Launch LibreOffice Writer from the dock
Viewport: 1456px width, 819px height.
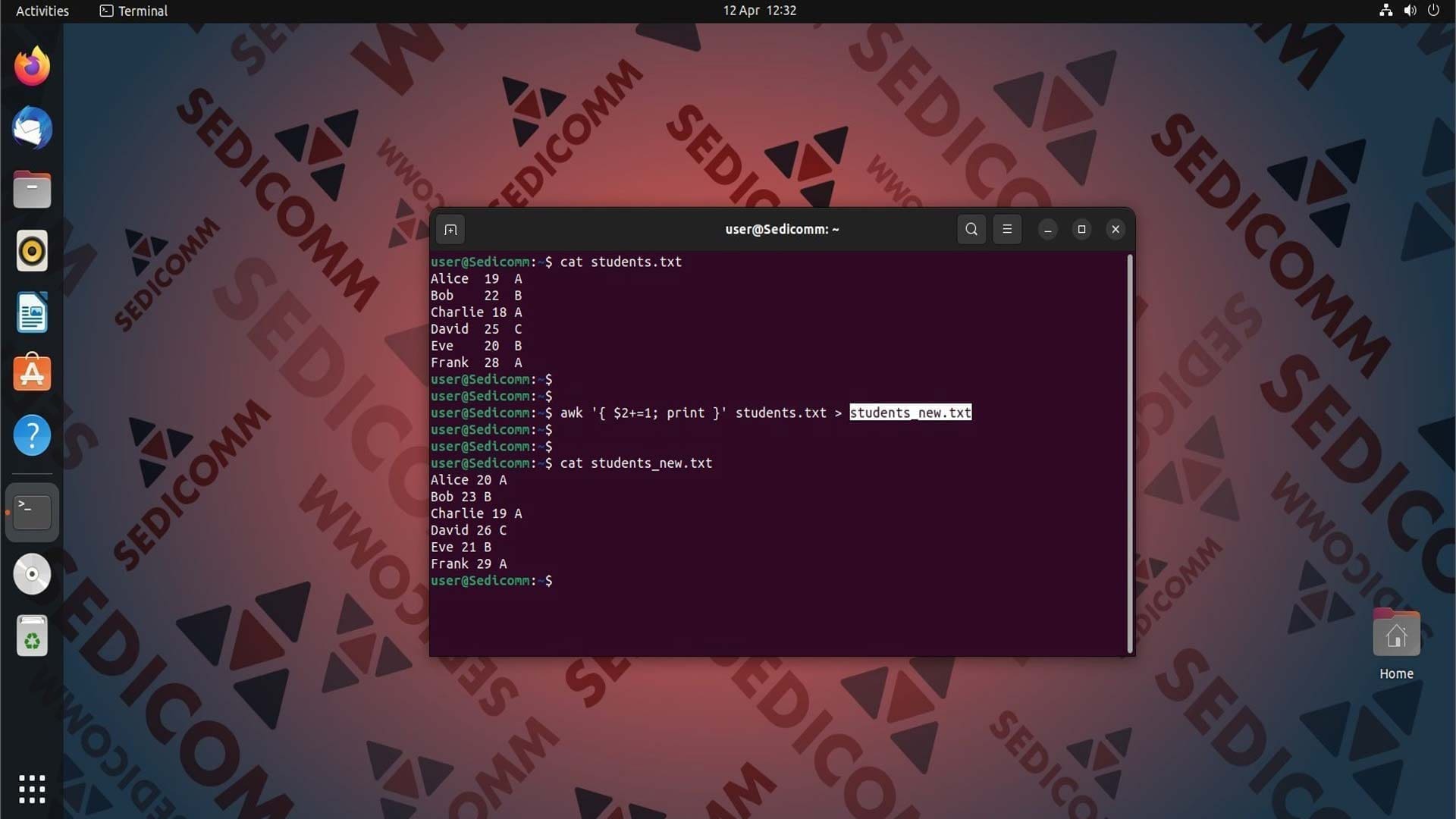(32, 312)
